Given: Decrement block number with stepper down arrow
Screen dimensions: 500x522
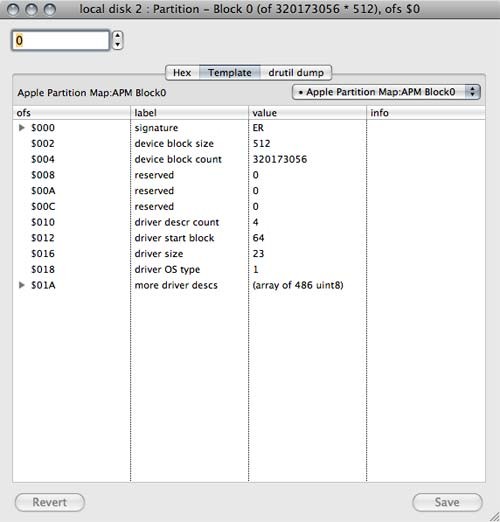Looking at the screenshot, I should coord(117,45).
